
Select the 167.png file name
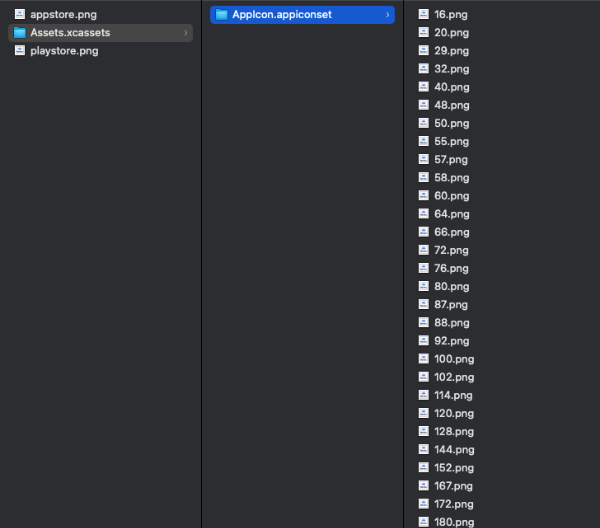pos(453,486)
